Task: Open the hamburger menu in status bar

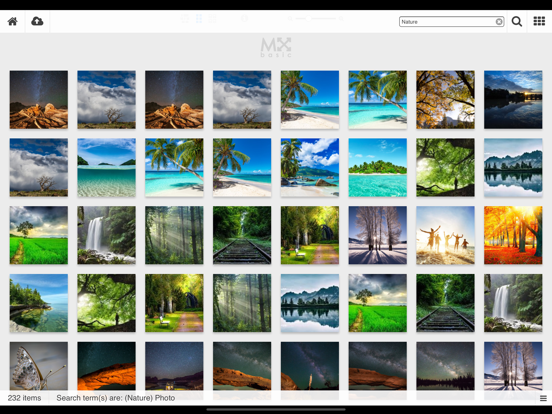Action: [x=543, y=398]
